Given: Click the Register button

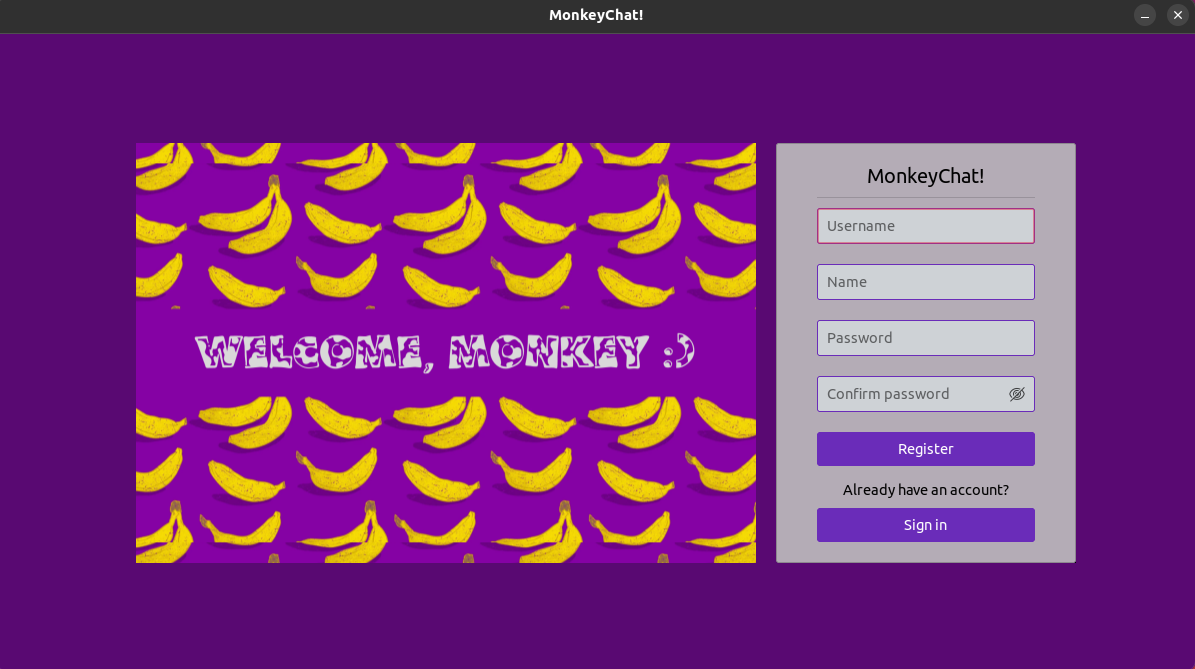Looking at the screenshot, I should [x=925, y=449].
